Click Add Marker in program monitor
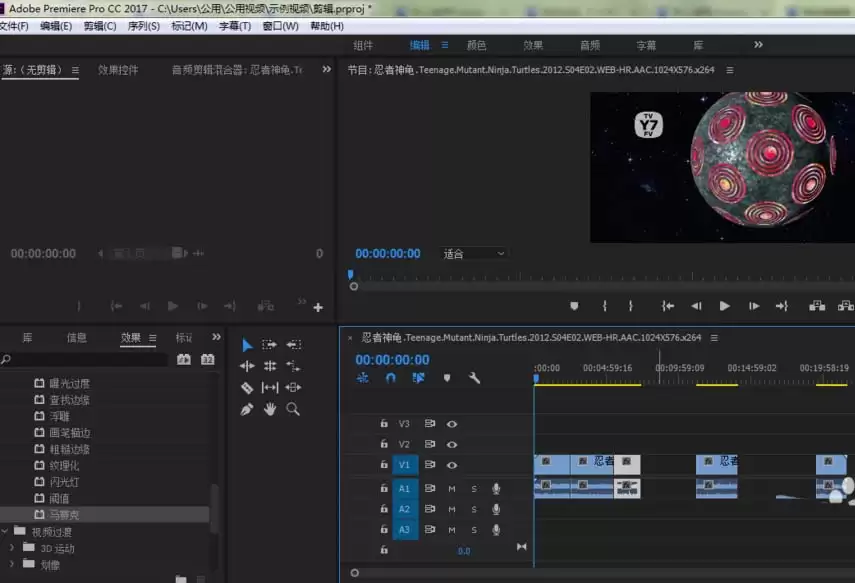855x583 pixels. (x=574, y=306)
